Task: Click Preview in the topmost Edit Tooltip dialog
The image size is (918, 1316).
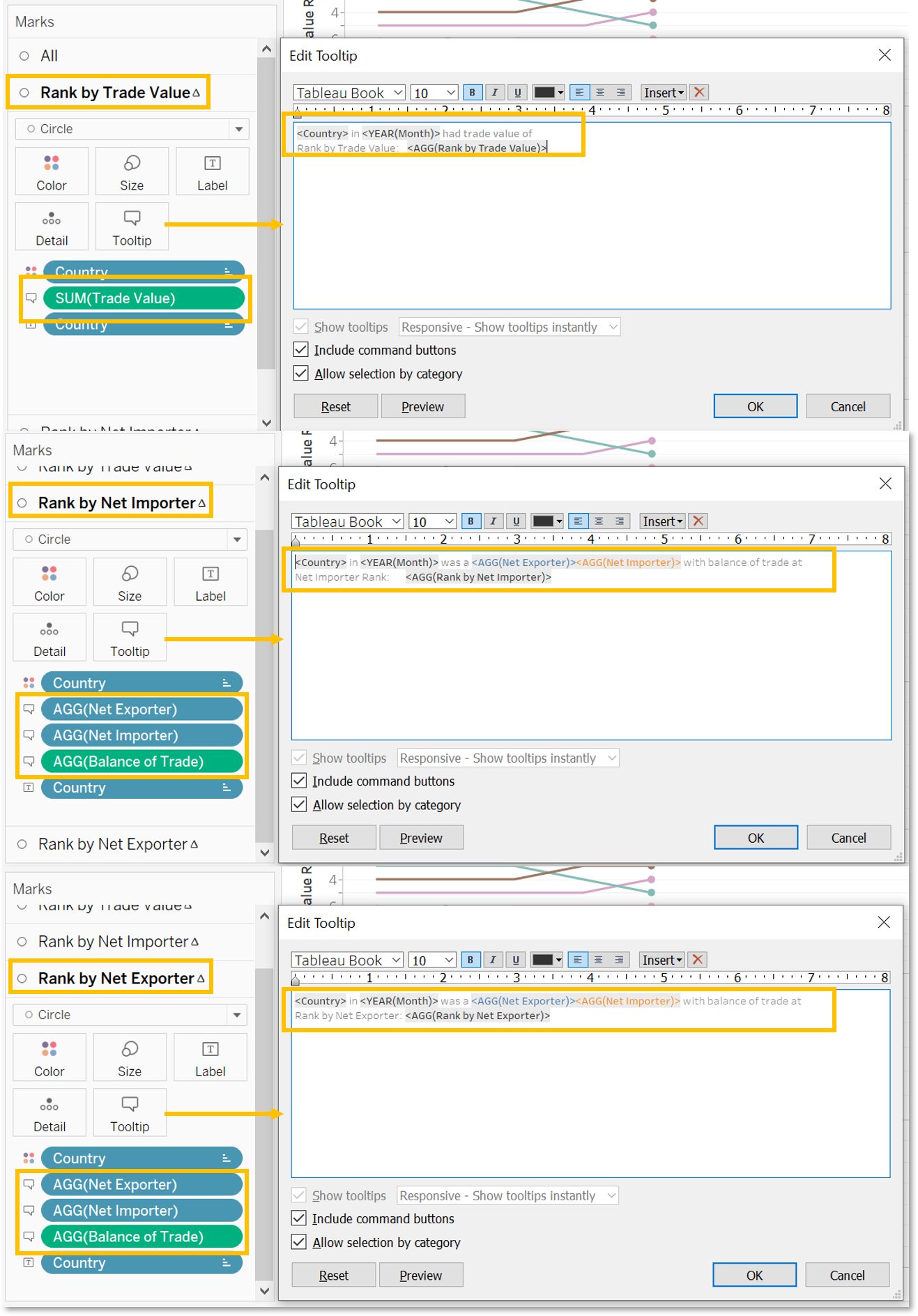Action: pyautogui.click(x=422, y=406)
